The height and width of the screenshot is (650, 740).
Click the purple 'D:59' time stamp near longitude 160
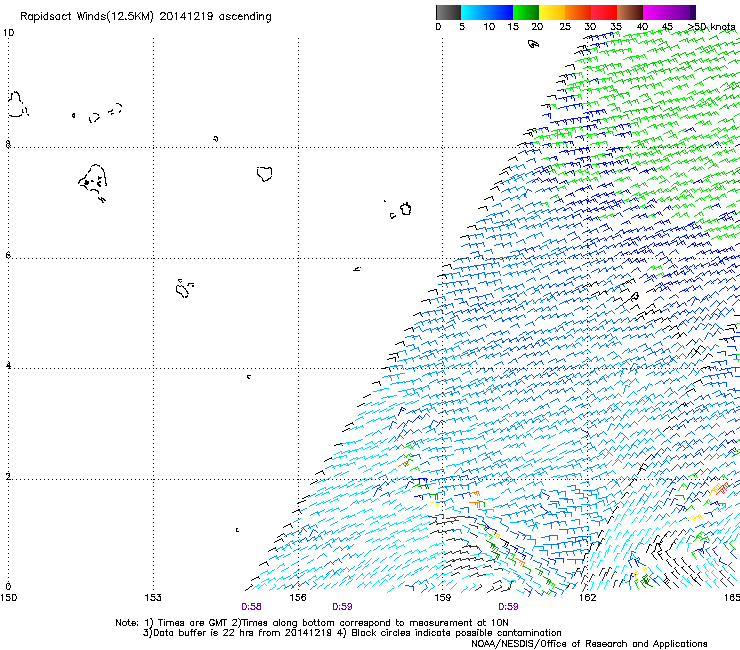click(508, 607)
